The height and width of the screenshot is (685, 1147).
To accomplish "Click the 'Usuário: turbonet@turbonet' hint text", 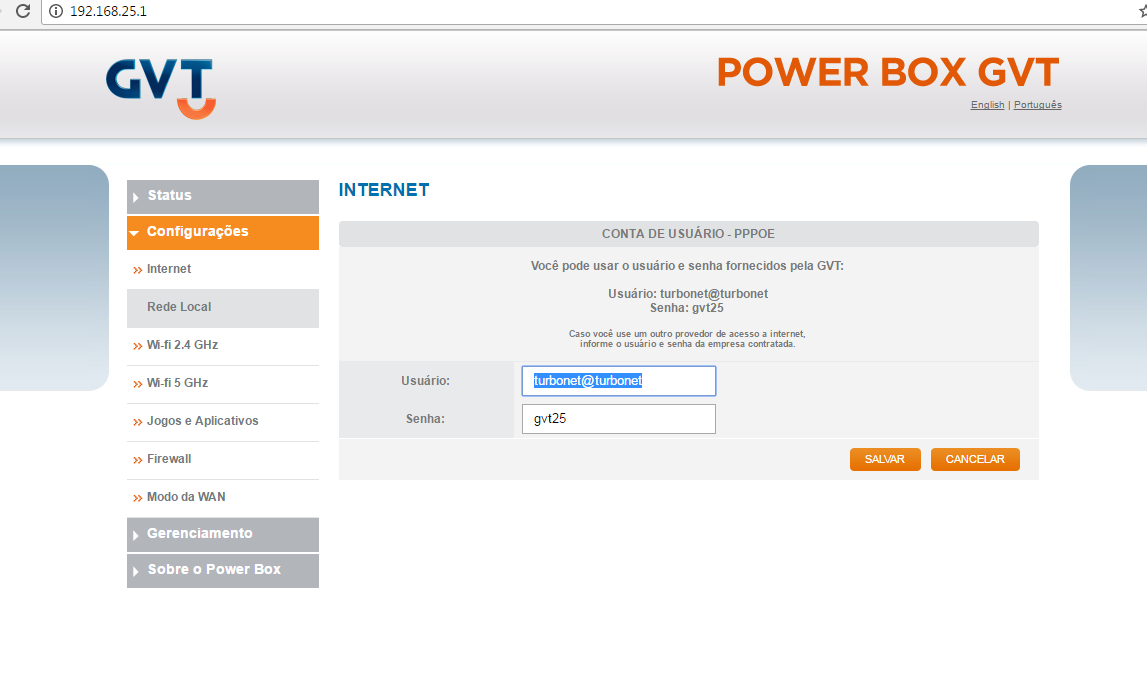I will pyautogui.click(x=688, y=293).
